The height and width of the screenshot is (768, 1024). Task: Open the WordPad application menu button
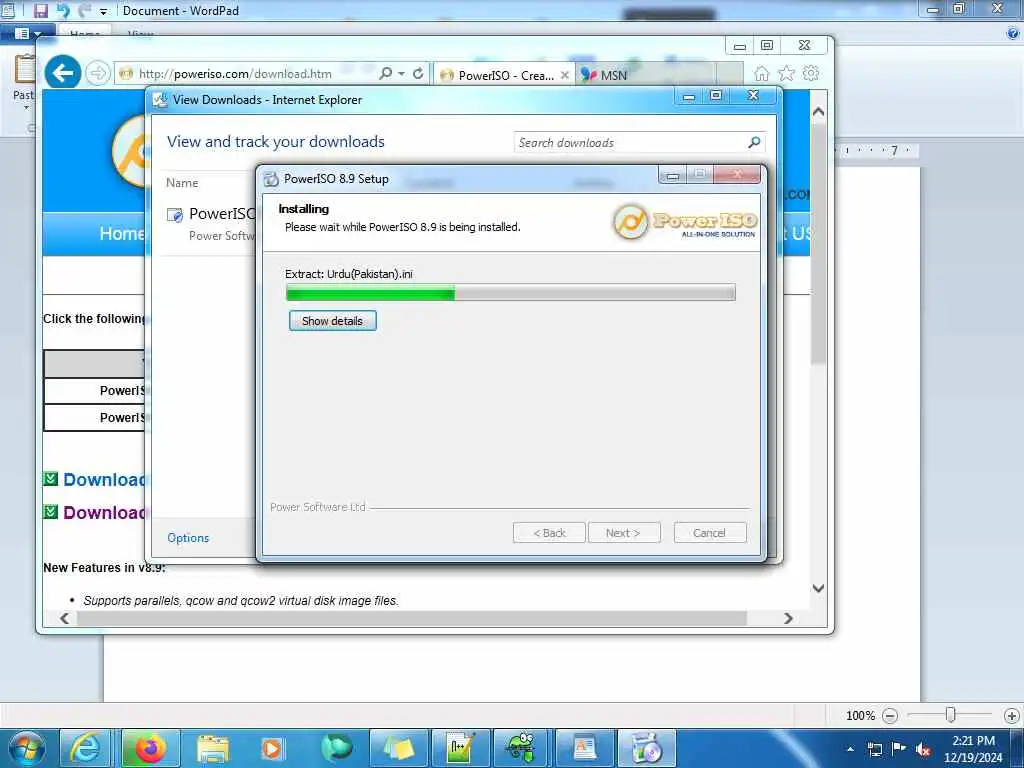pyautogui.click(x=27, y=33)
